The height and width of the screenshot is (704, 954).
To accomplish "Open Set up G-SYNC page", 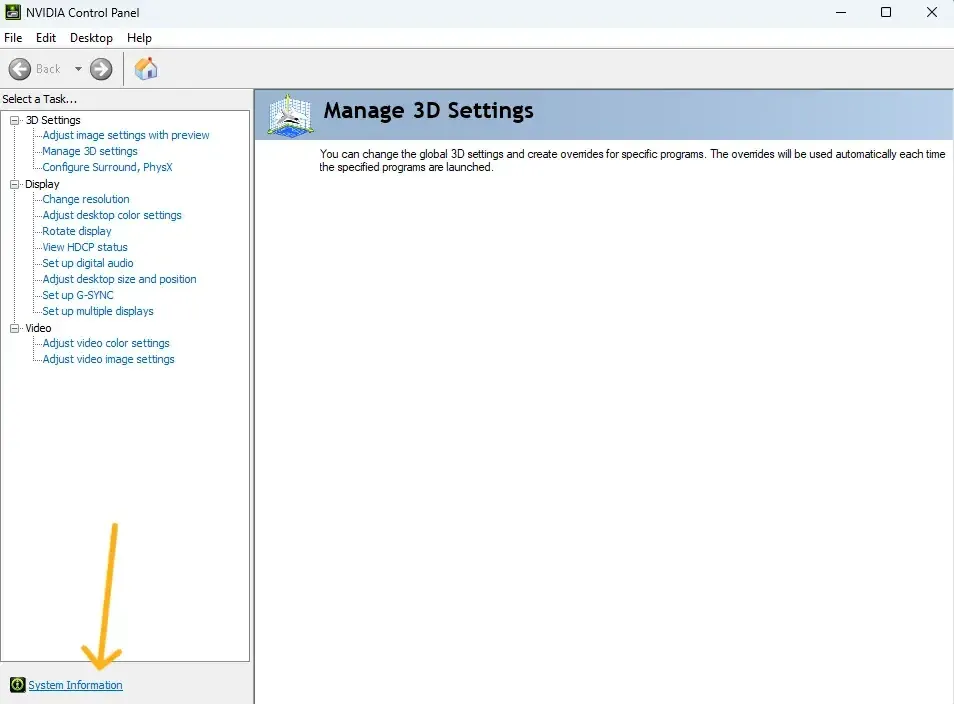I will point(78,295).
